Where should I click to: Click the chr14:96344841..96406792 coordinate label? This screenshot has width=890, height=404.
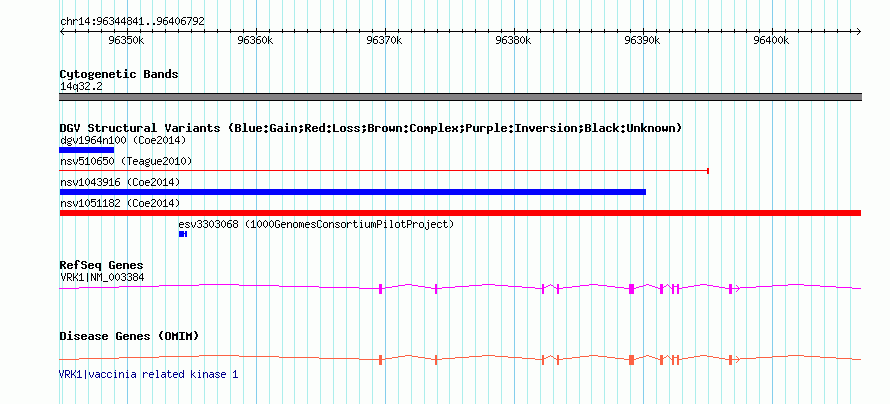(132, 21)
